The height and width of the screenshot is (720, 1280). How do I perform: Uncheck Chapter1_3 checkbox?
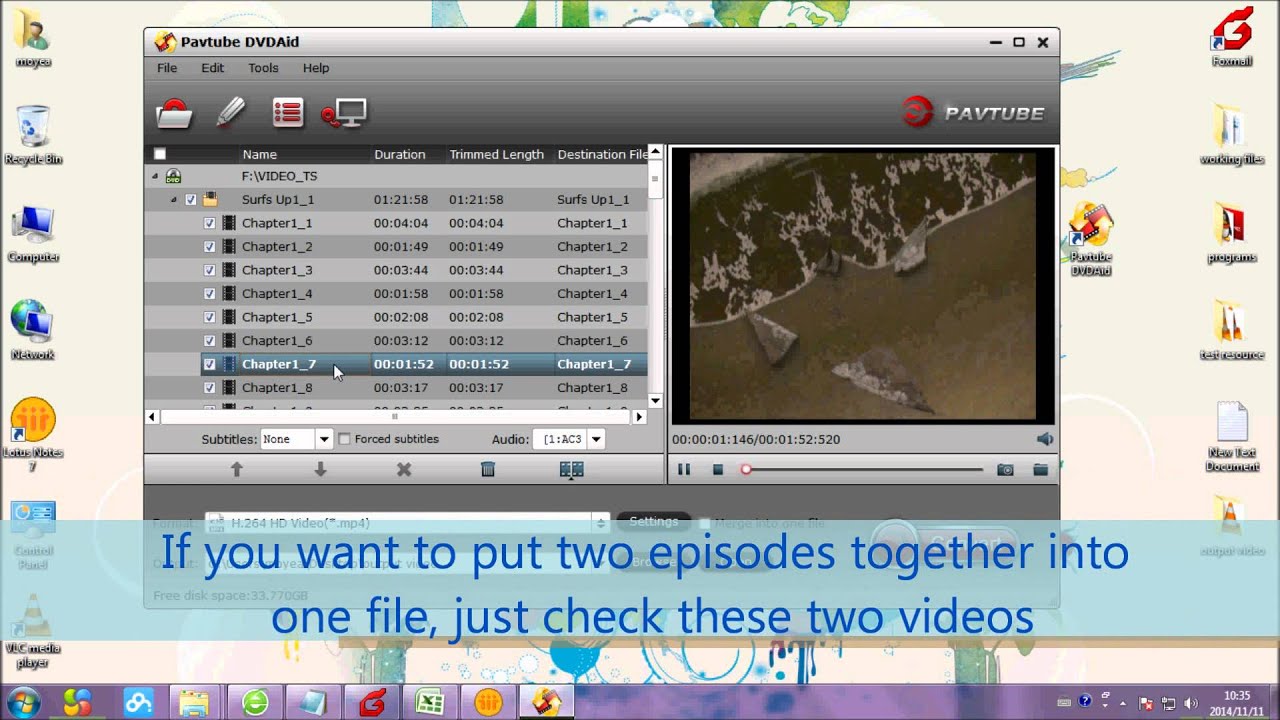[209, 270]
